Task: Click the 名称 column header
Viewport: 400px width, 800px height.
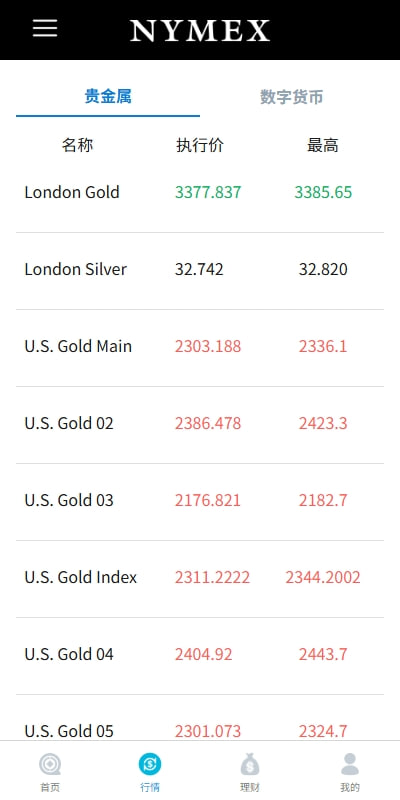Action: 78,146
